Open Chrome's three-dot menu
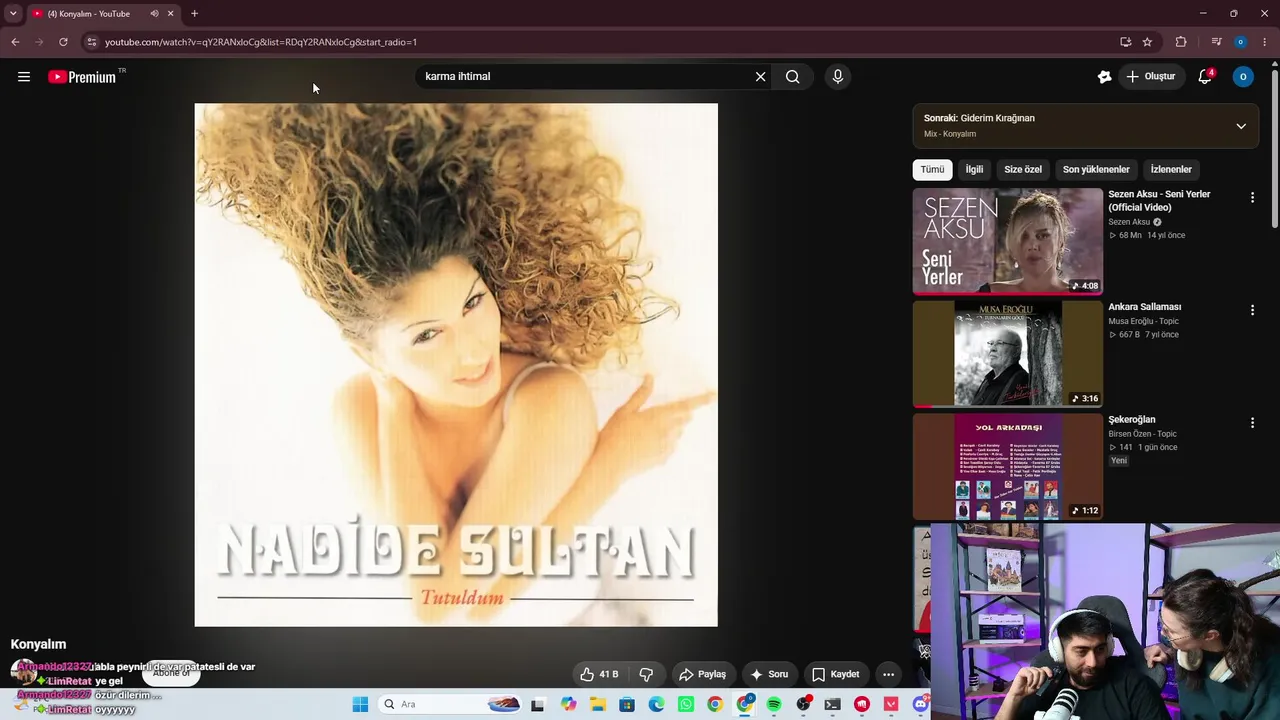1280x720 pixels. click(x=1265, y=42)
